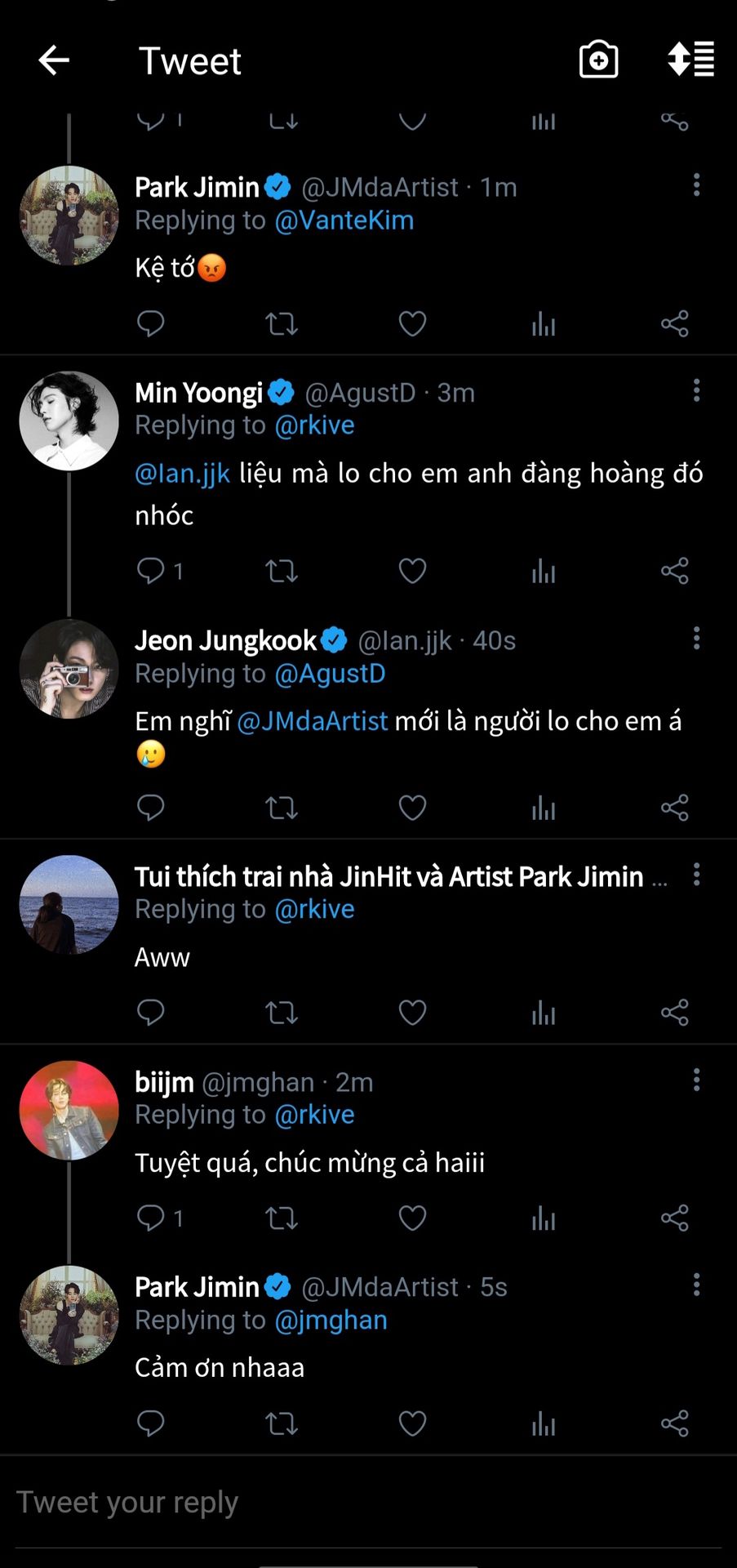Open the @jmghan reply-to link
This screenshot has width=737, height=1568.
pos(331,1321)
